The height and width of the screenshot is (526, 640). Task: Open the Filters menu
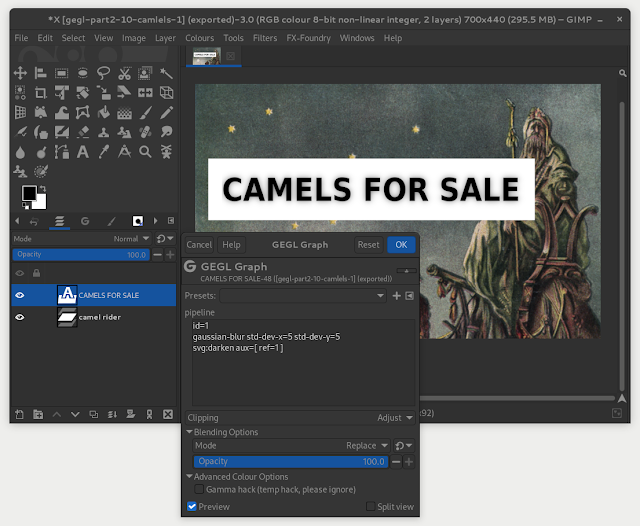265,38
